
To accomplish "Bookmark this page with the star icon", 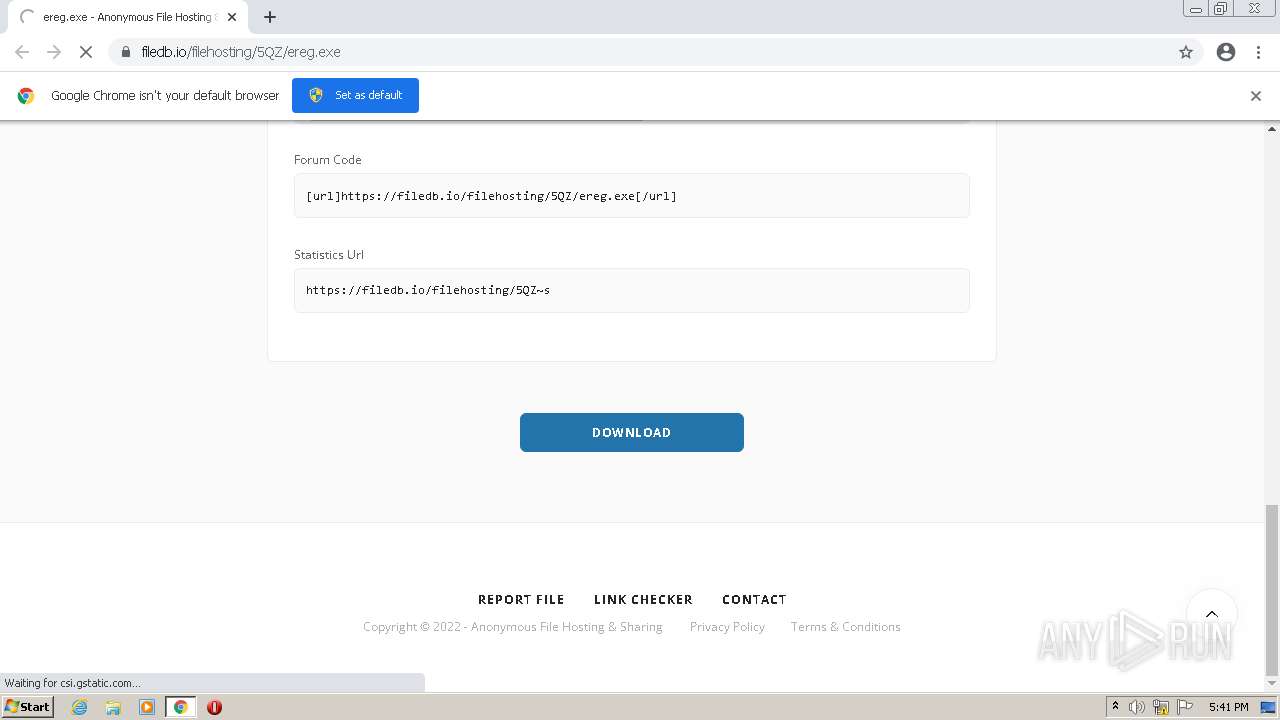I will (x=1186, y=52).
